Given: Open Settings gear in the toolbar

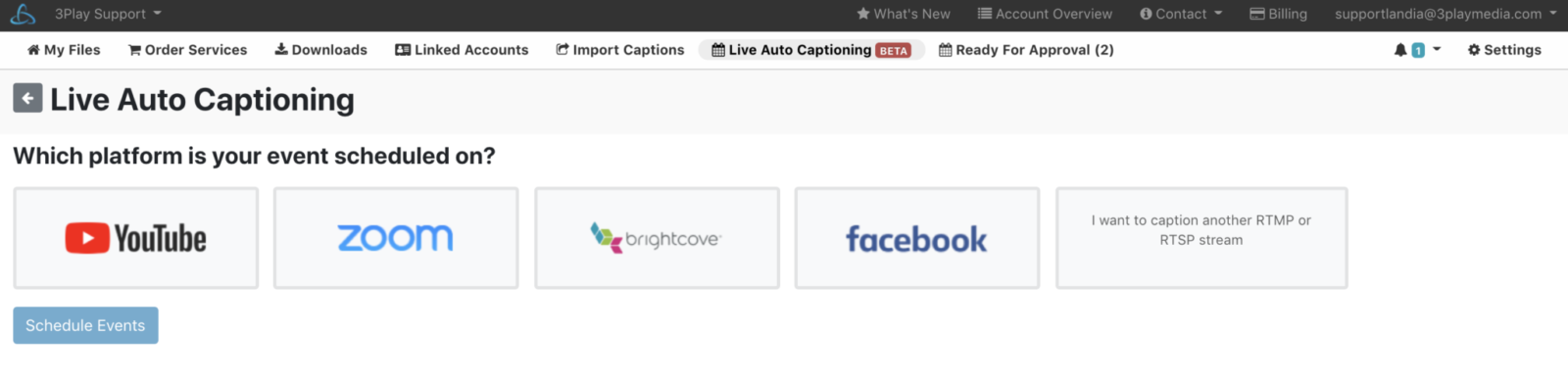Looking at the screenshot, I should tap(1504, 50).
